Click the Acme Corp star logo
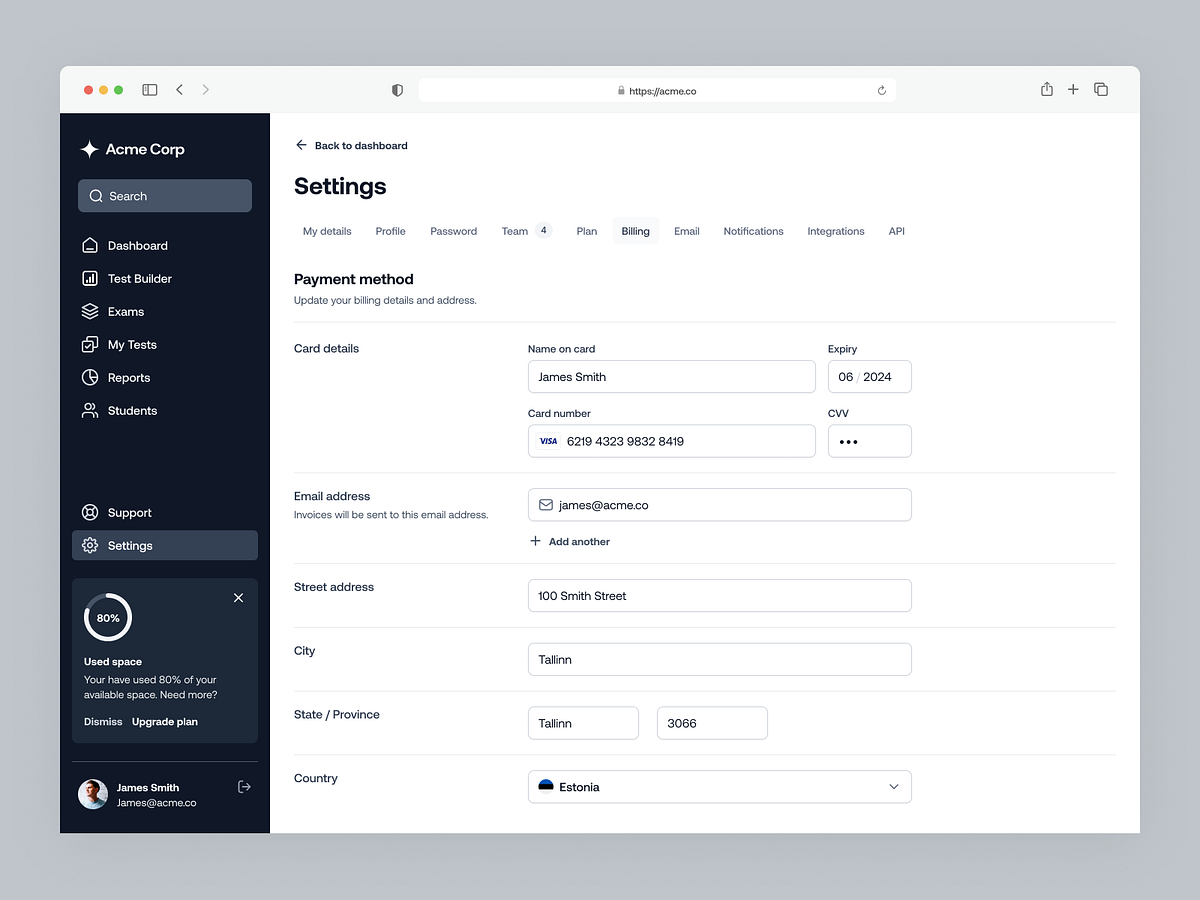1200x900 pixels. (91, 149)
